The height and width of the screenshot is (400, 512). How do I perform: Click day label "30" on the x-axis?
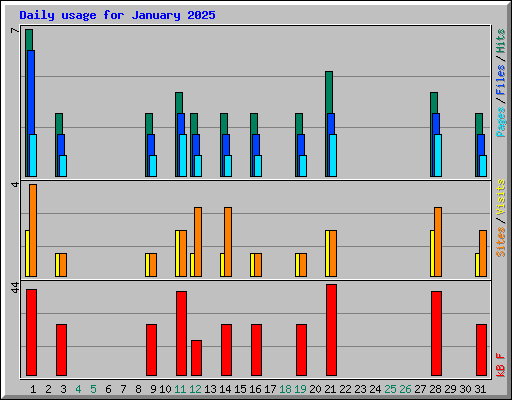465,389
